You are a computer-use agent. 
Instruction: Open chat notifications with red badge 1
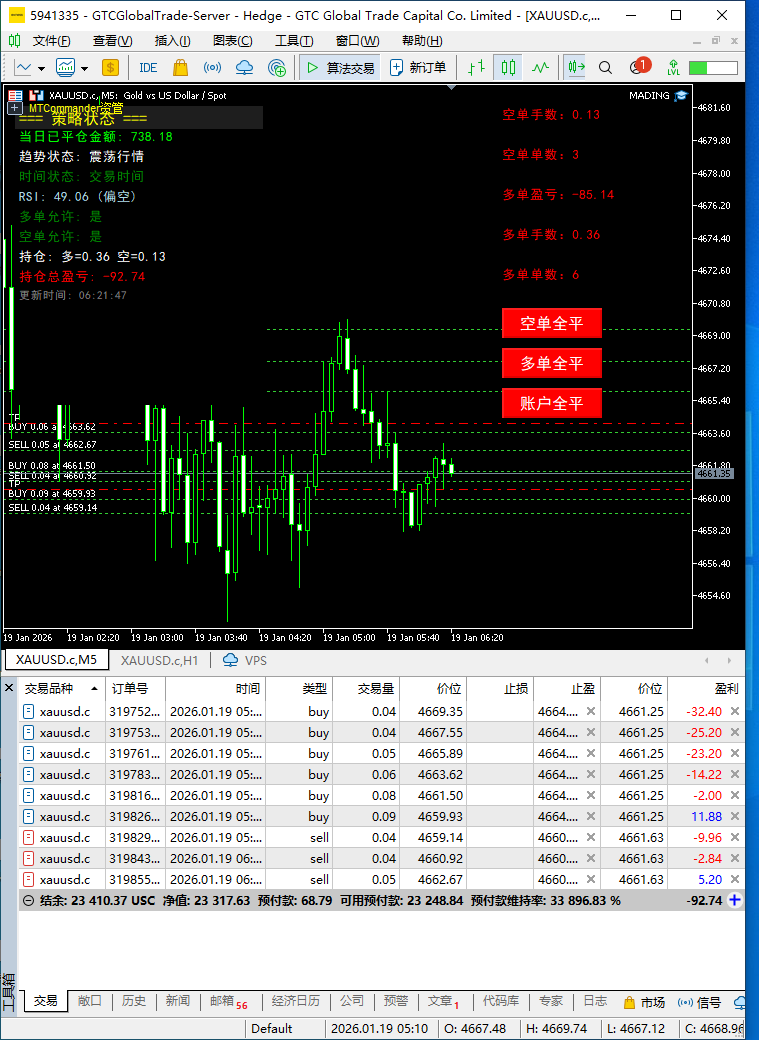click(x=640, y=66)
